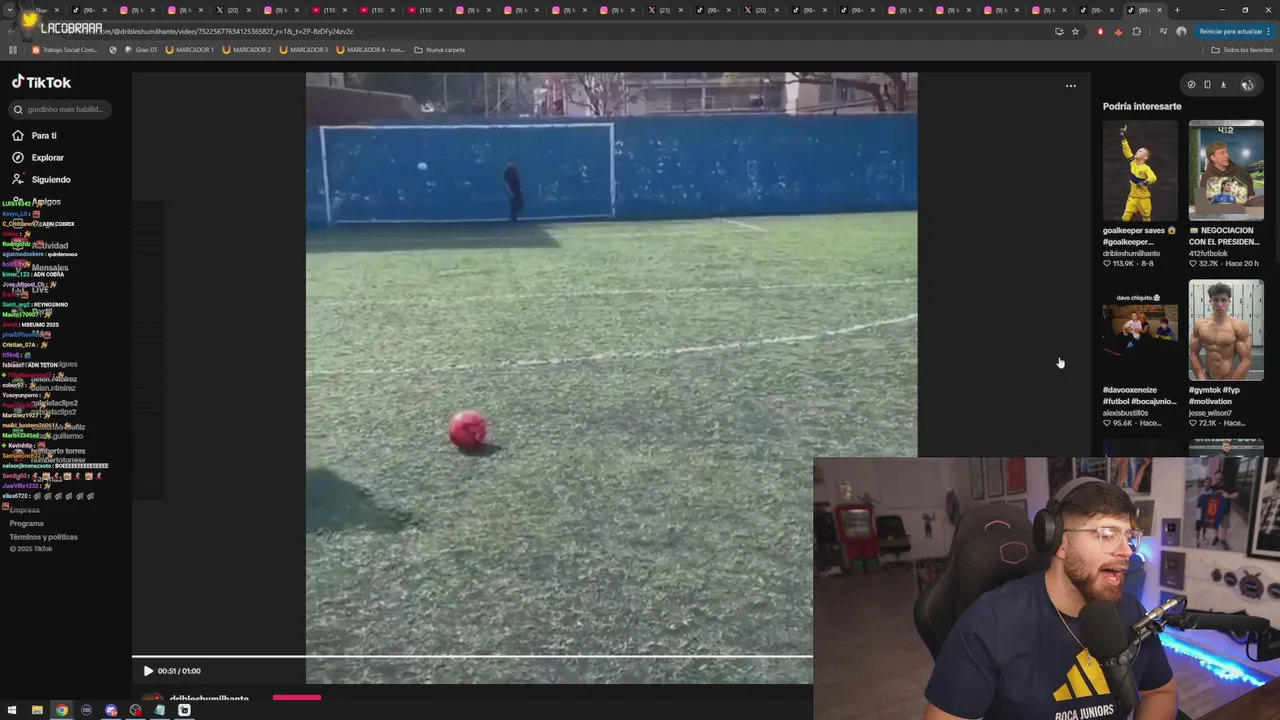Click the coin icon in top-right pill

point(1191,85)
